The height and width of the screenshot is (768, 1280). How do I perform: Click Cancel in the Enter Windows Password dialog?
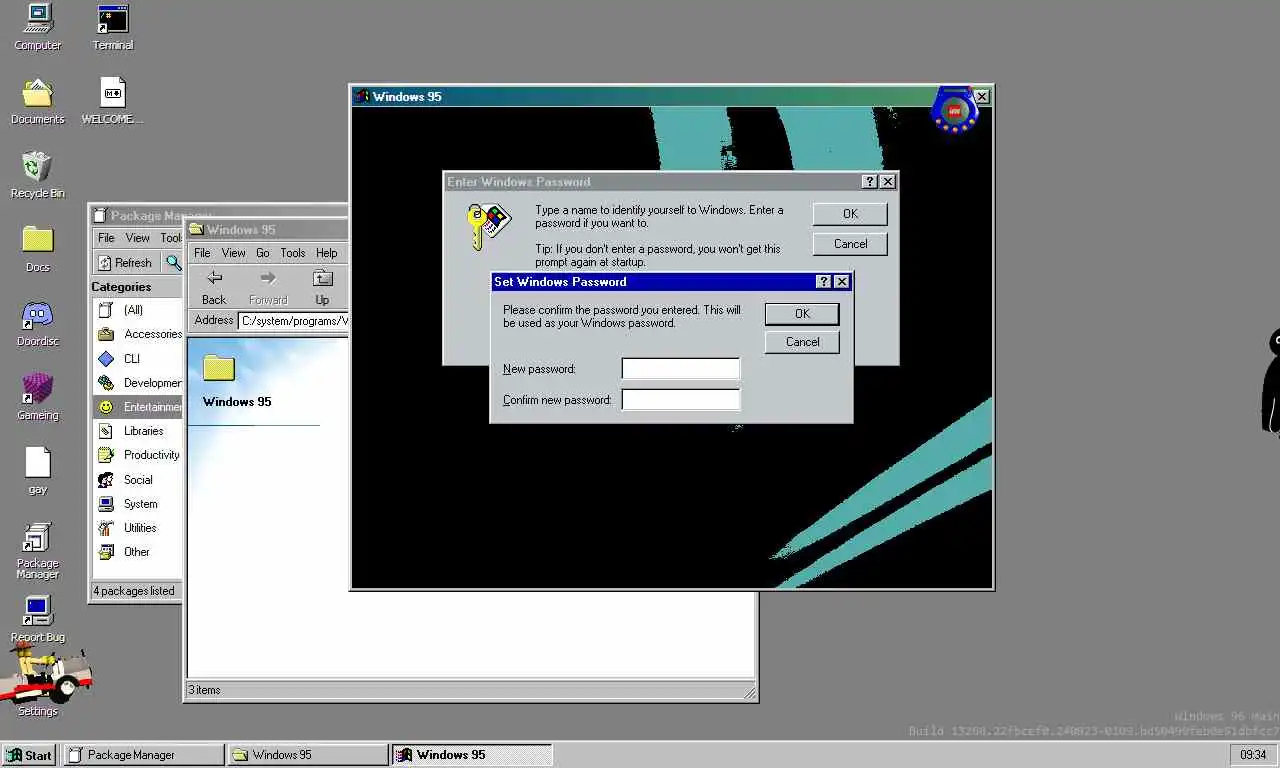coord(850,244)
